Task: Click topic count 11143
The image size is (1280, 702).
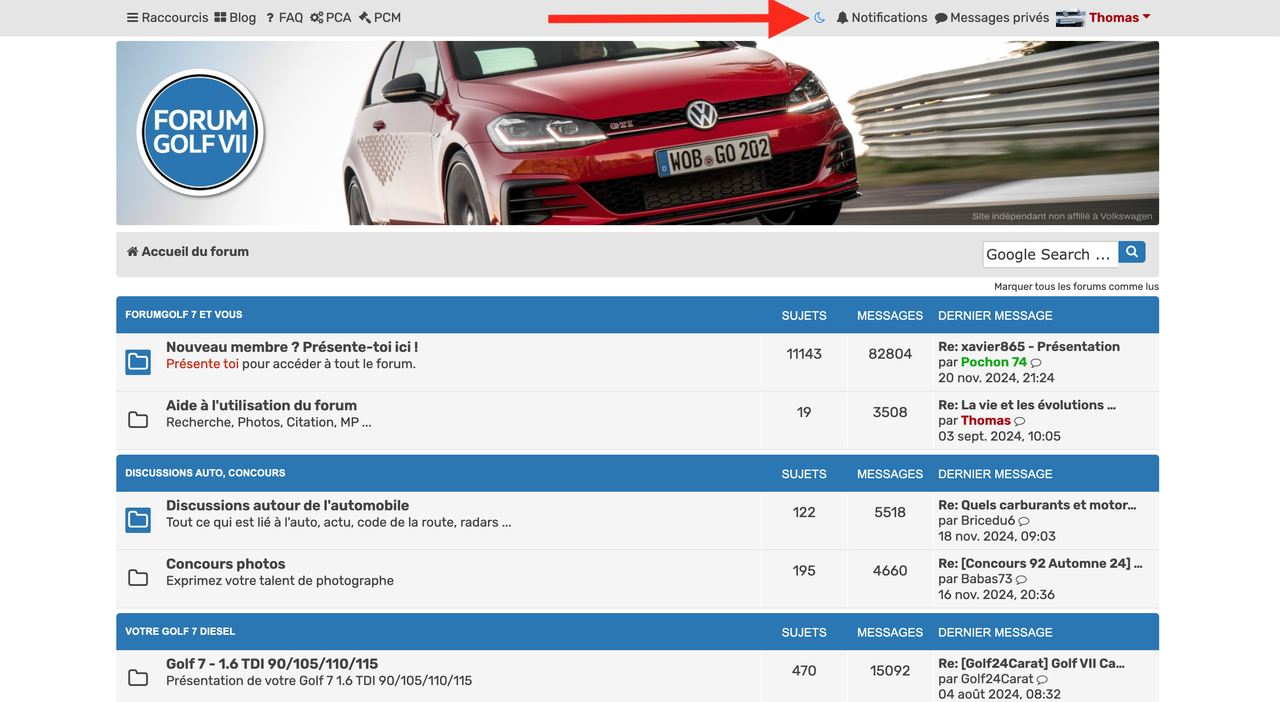Action: (x=804, y=353)
